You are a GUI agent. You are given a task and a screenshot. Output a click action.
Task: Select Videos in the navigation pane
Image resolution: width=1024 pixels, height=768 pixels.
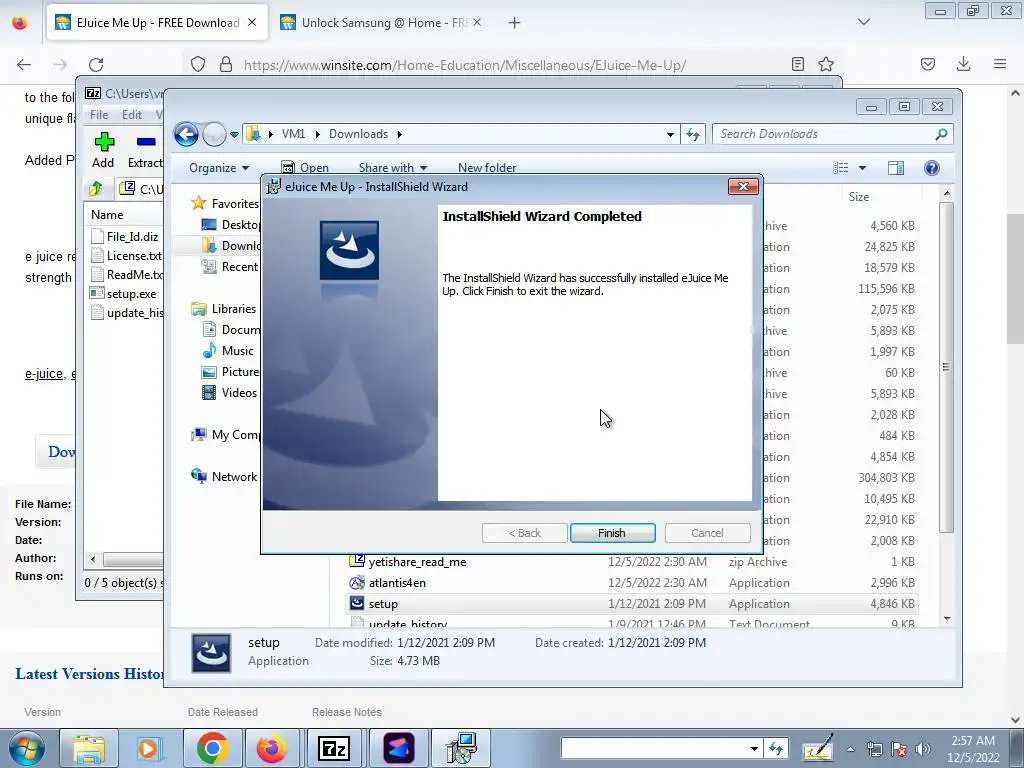tap(229, 392)
